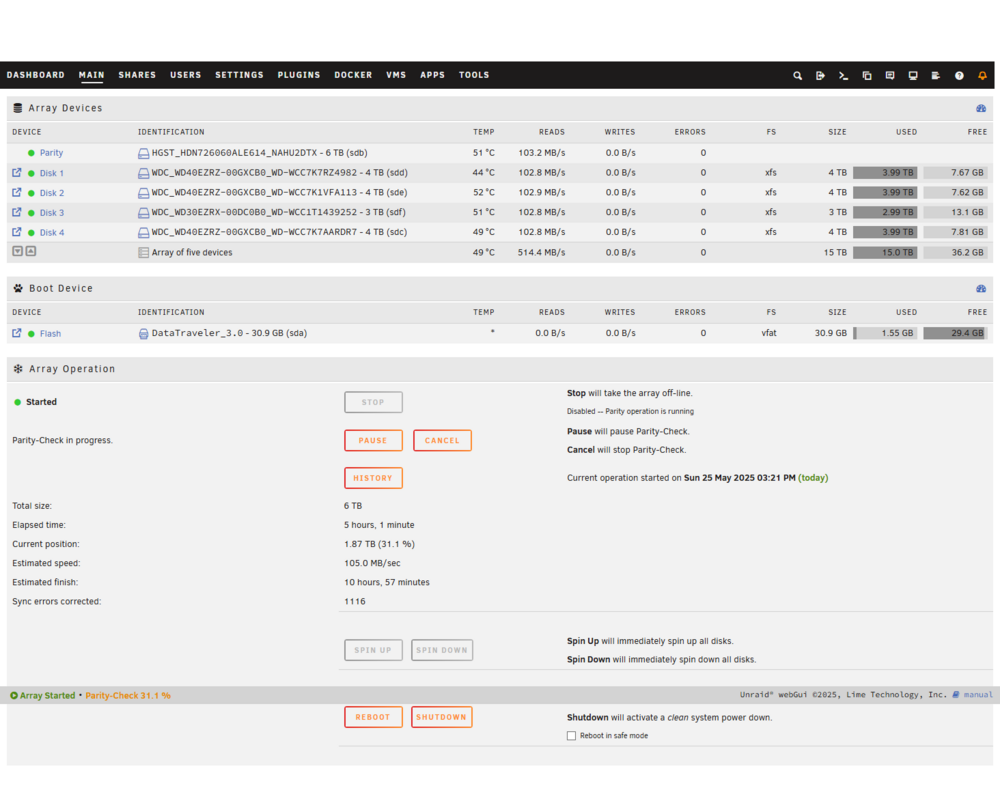Open the Disk 4 settings link
This screenshot has height=786, width=1000.
(x=52, y=233)
